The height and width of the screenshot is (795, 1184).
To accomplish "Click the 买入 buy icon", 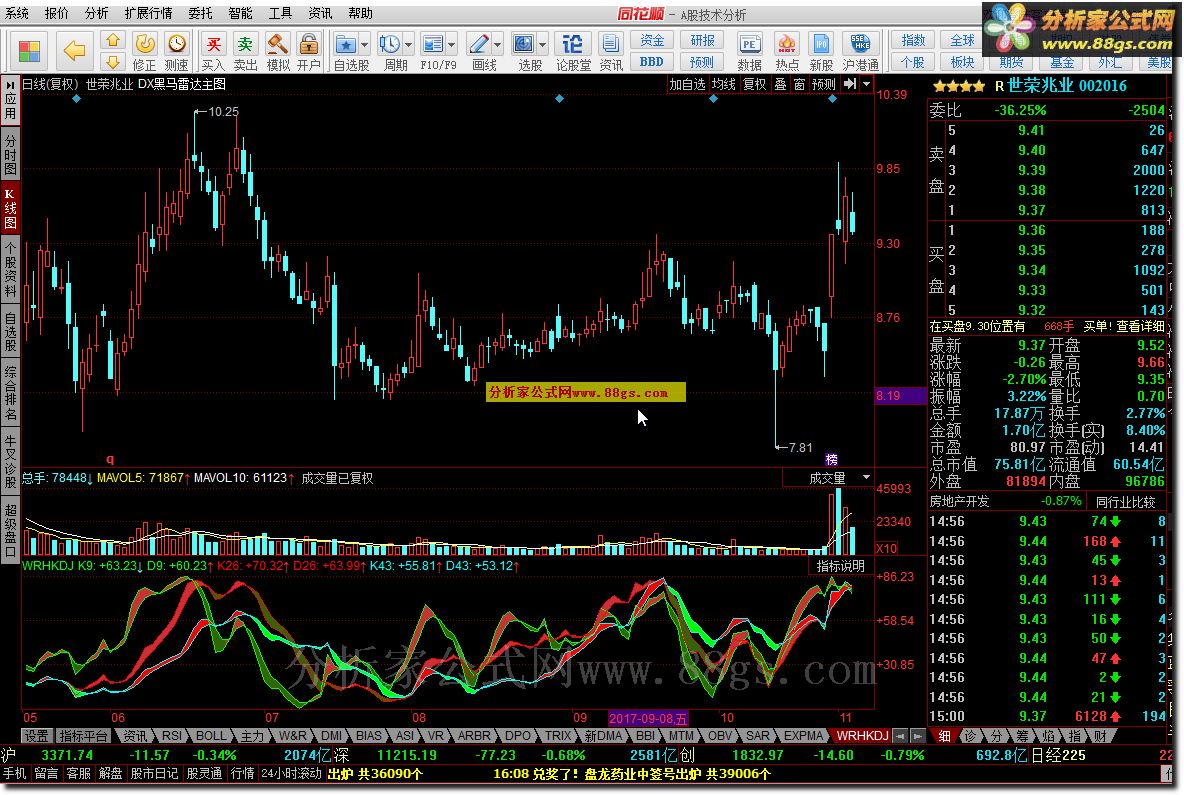I will tap(214, 51).
